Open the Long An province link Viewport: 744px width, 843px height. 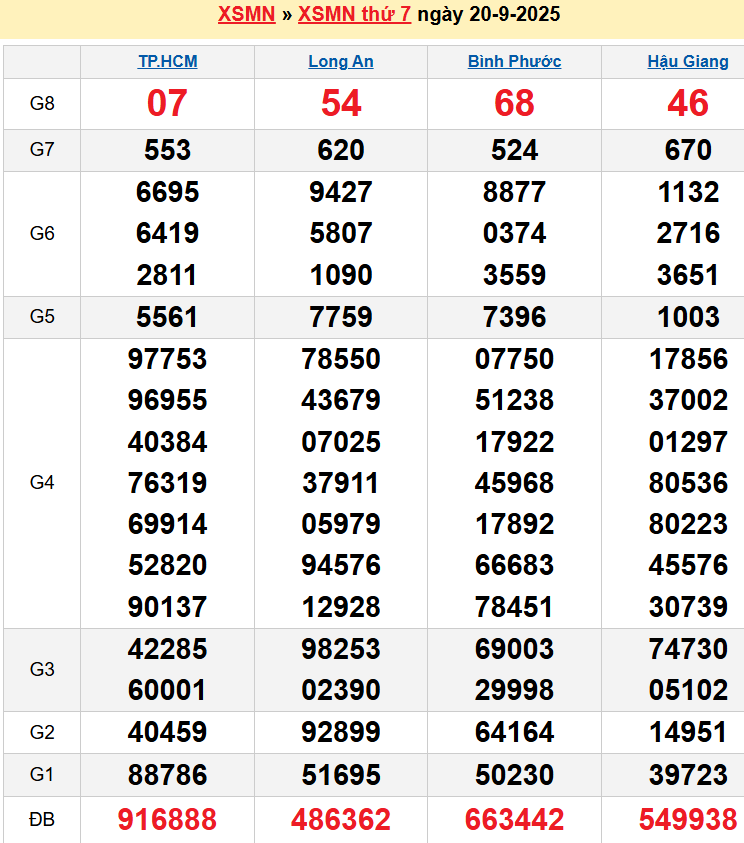341,62
